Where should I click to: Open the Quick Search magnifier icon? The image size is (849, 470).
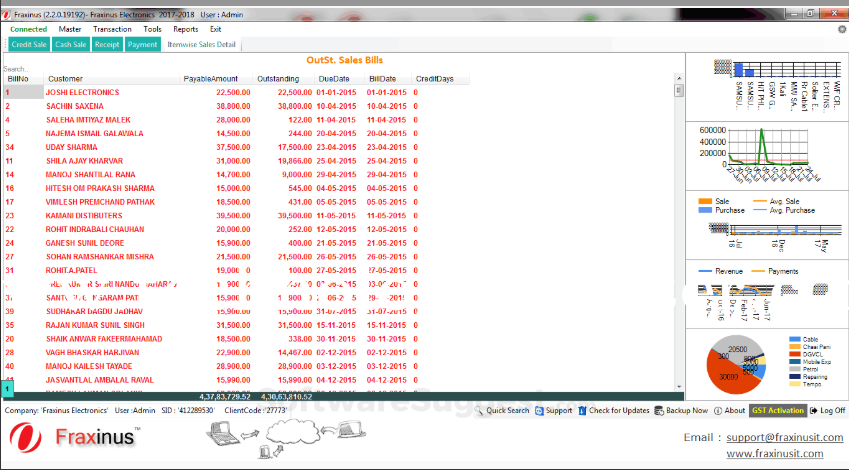(479, 410)
